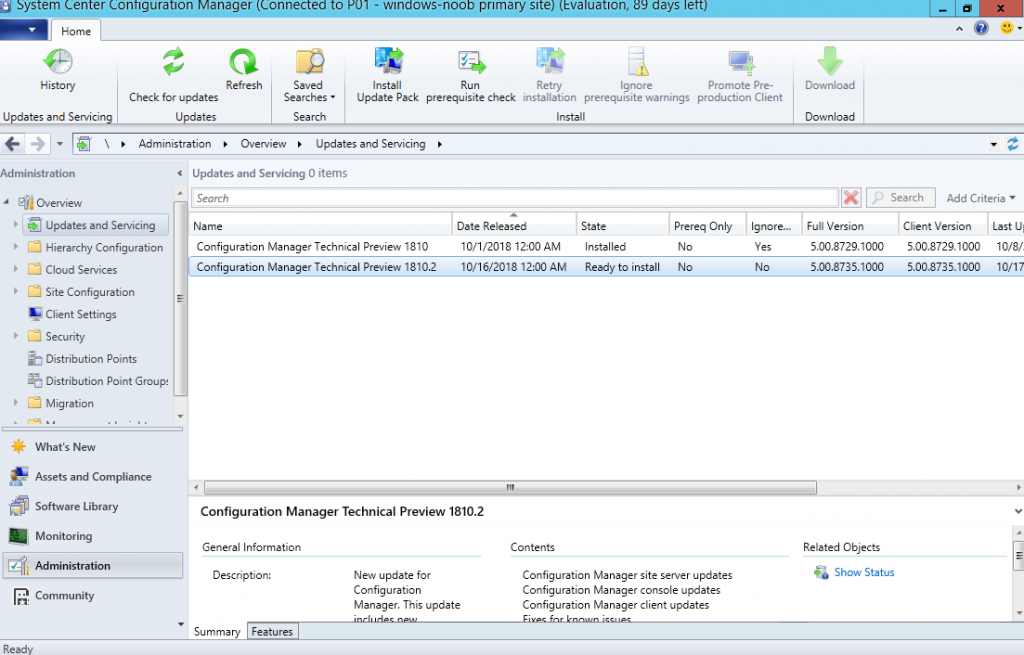
Task: Open address bar dropdown arrow
Action: click(x=993, y=144)
